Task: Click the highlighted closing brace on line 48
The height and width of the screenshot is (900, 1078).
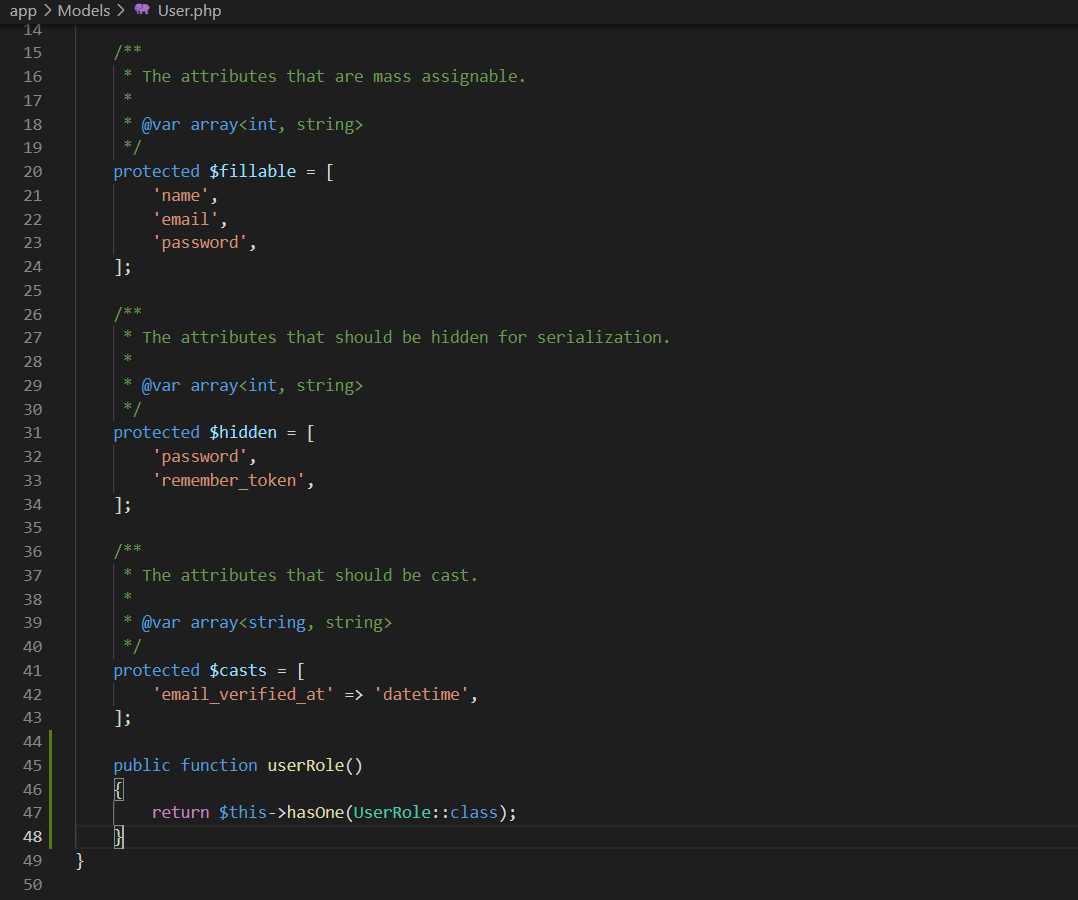Action: (118, 837)
